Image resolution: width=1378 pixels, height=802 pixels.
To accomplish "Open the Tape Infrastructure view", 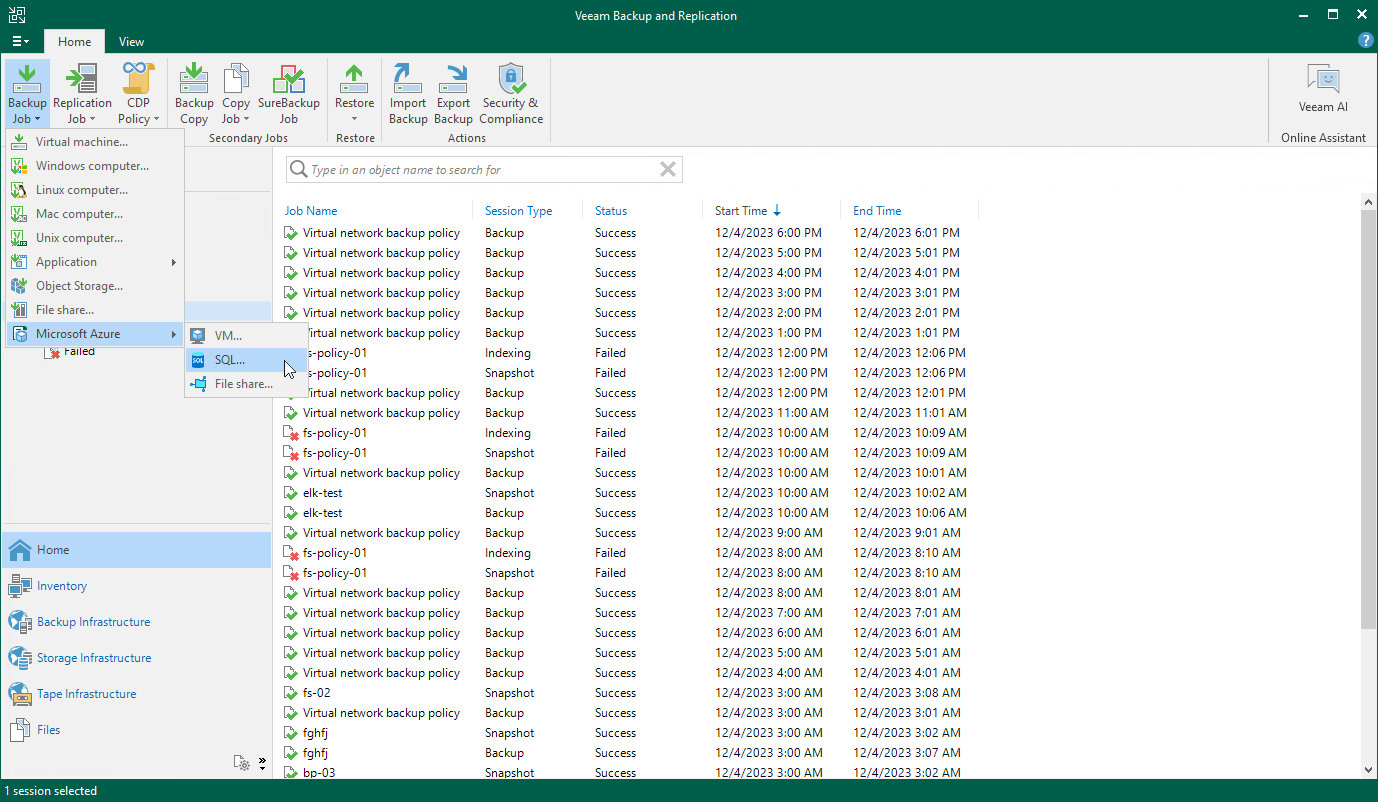I will click(x=136, y=694).
